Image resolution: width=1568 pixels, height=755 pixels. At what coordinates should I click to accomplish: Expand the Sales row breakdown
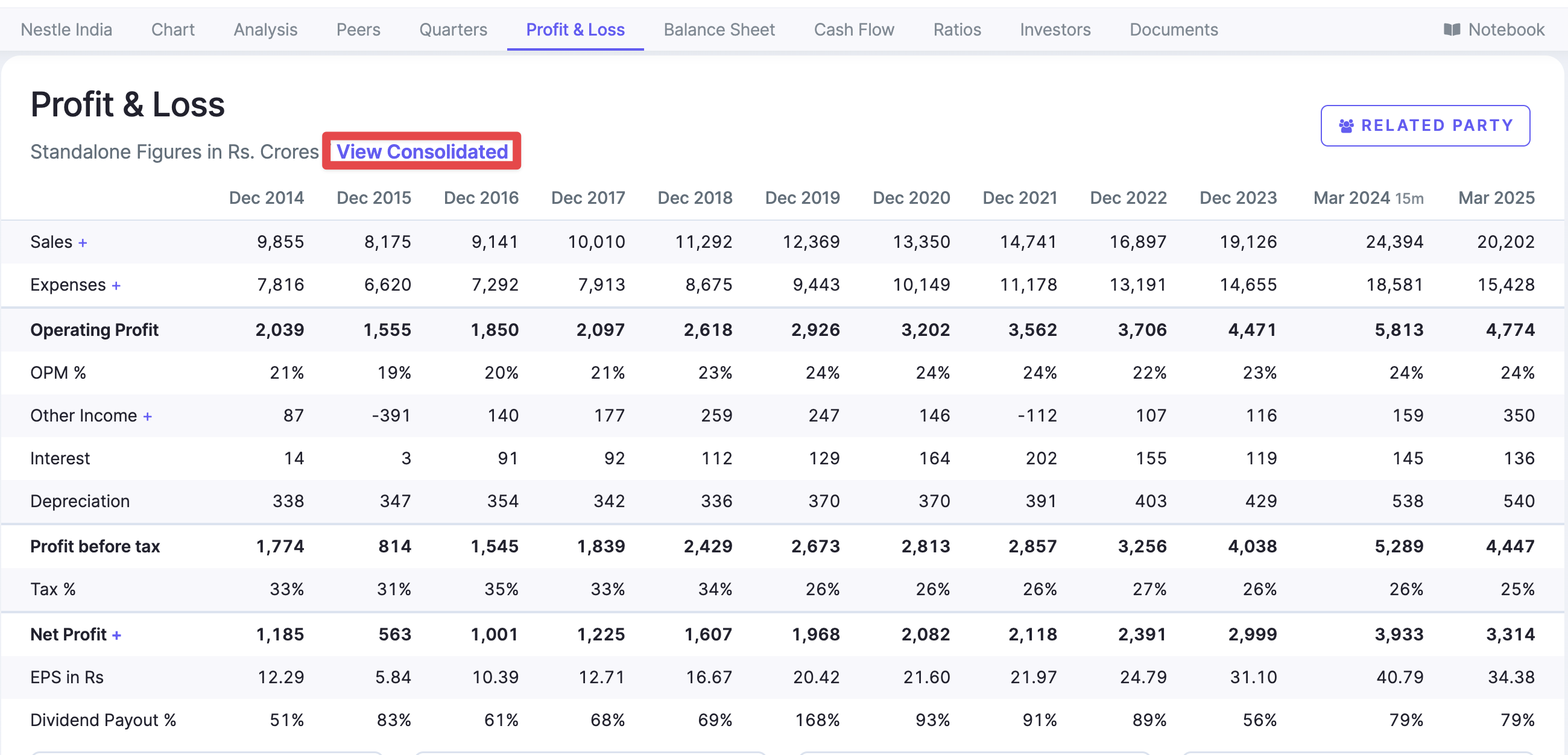click(83, 242)
